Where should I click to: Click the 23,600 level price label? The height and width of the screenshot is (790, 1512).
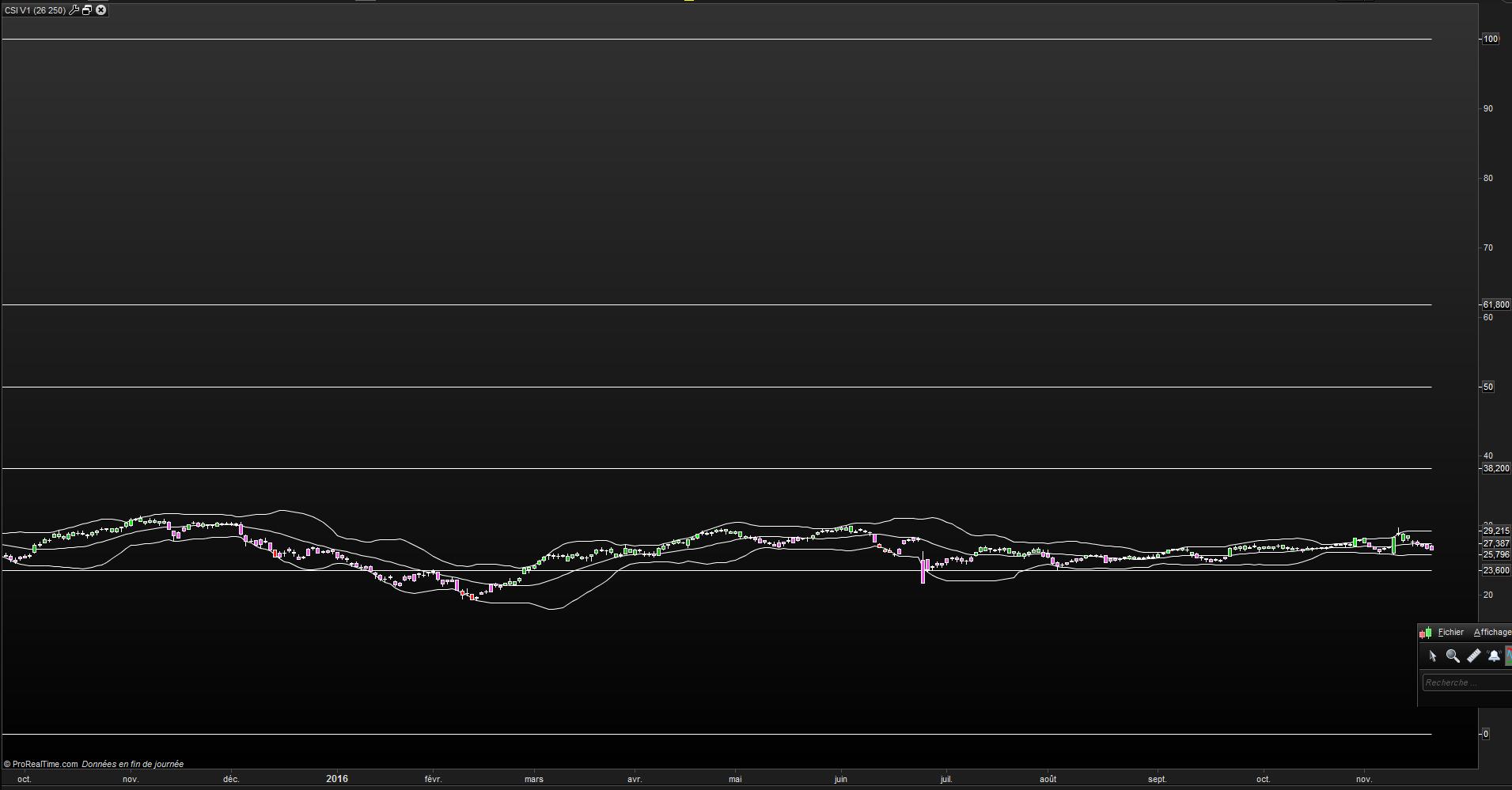click(1495, 570)
